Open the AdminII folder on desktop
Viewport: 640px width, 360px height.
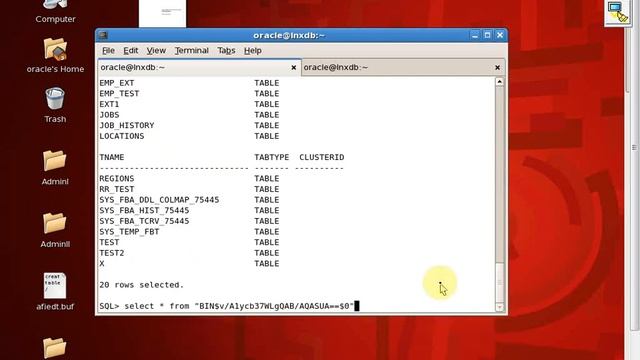[x=55, y=230]
